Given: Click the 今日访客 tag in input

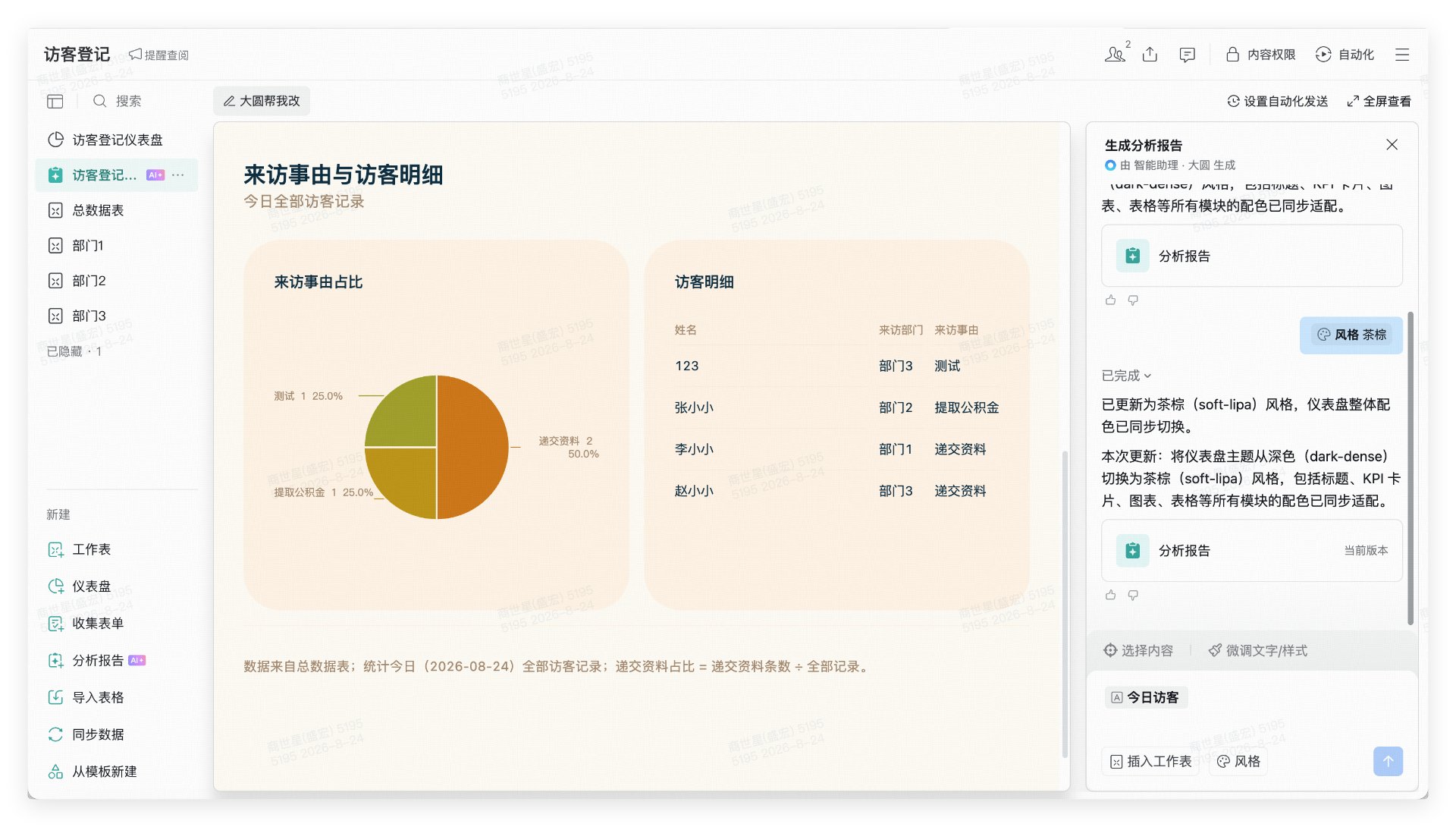Looking at the screenshot, I should click(x=1146, y=697).
